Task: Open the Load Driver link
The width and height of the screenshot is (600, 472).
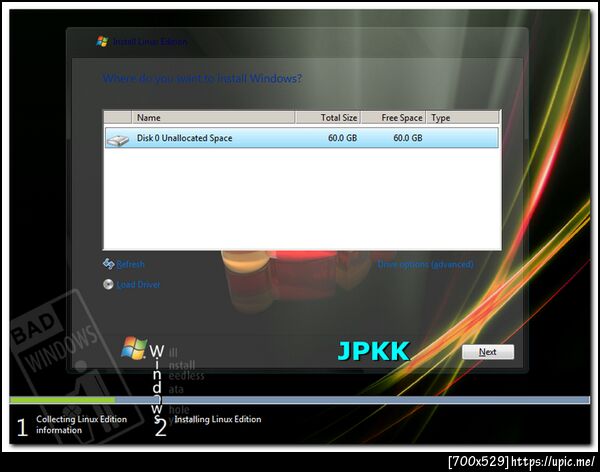Action: coord(138,284)
